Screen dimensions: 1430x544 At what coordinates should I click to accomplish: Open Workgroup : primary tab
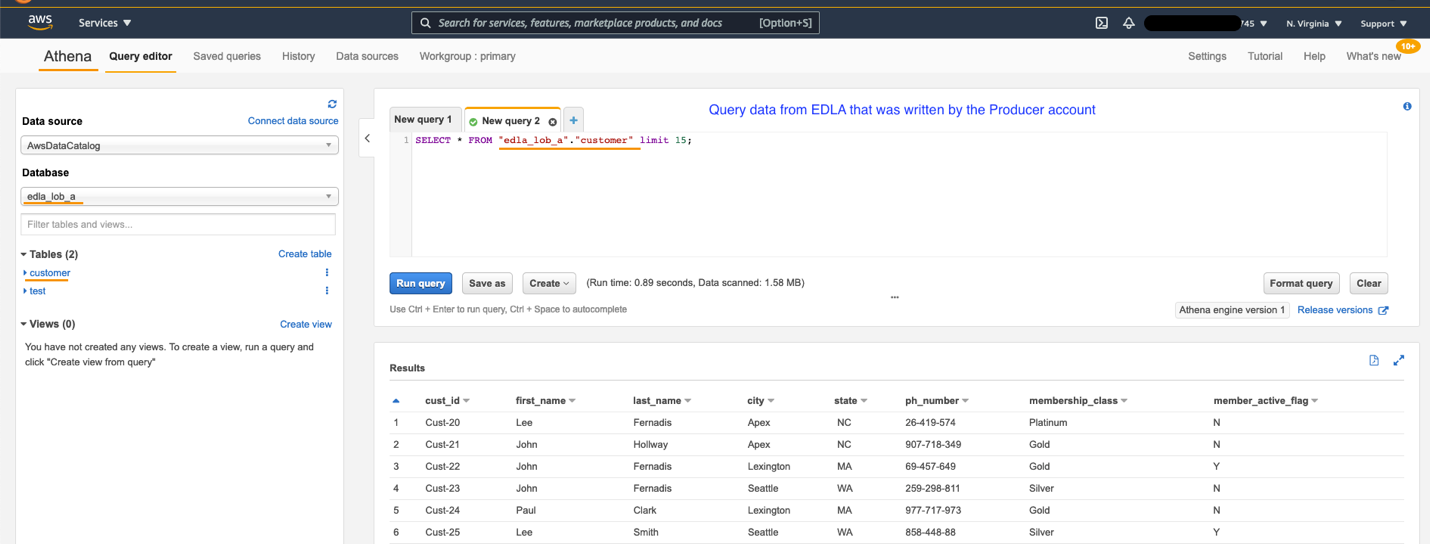coord(467,57)
